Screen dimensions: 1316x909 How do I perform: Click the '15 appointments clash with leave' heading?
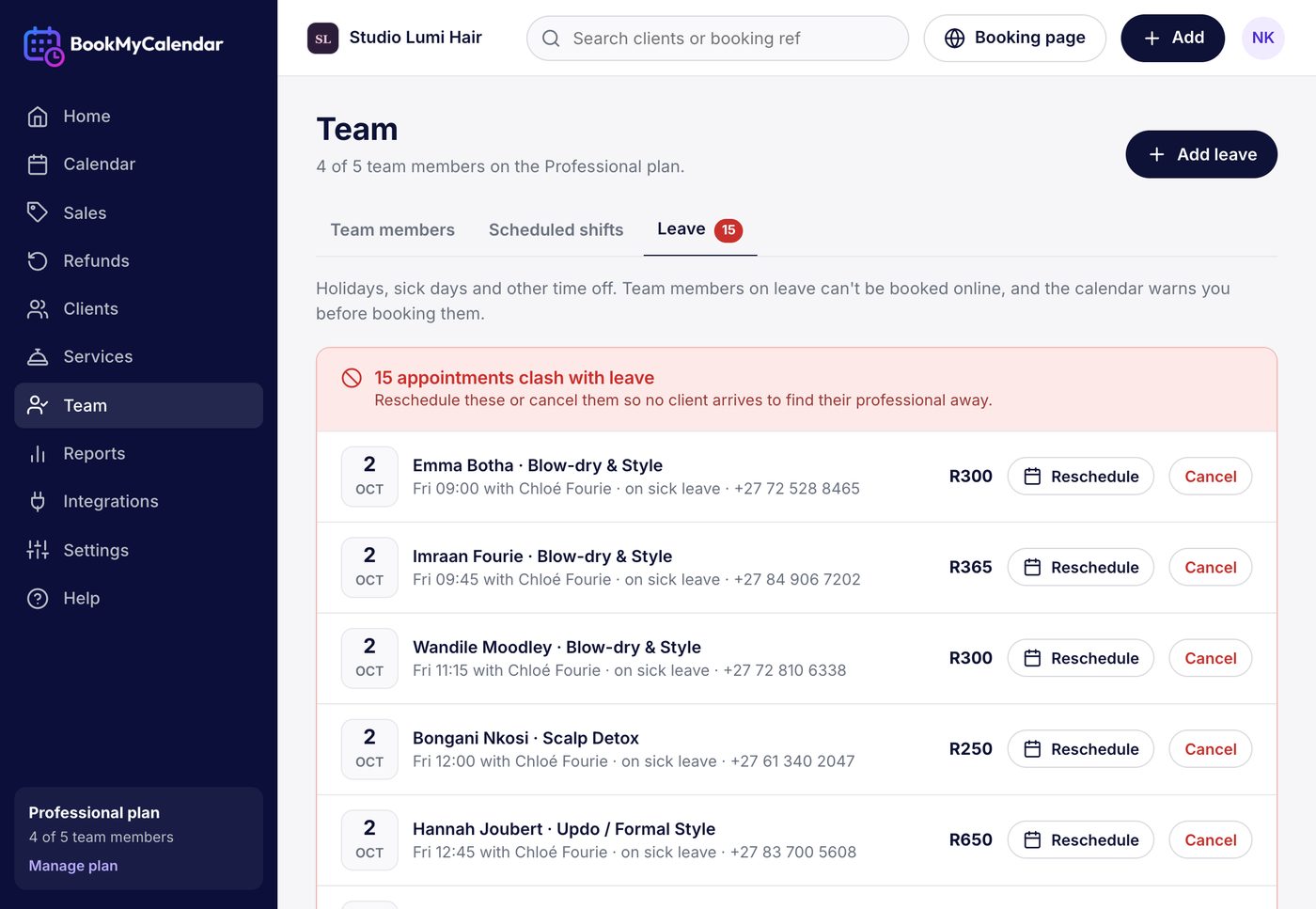[514, 378]
